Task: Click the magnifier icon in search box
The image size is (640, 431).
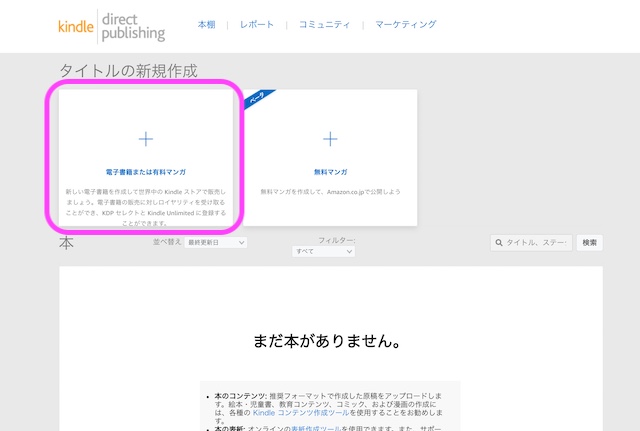Action: pos(499,243)
